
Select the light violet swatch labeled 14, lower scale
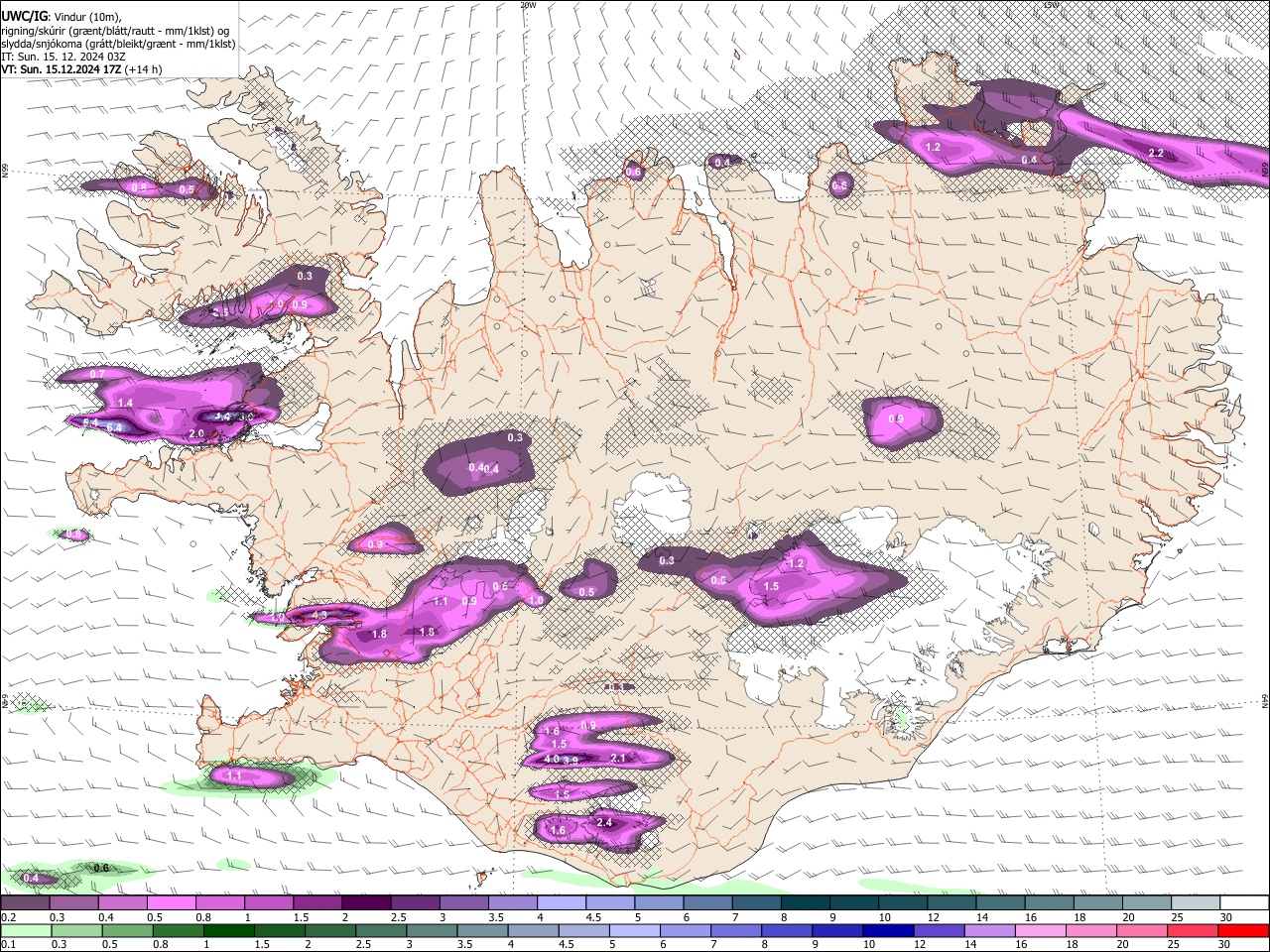pyautogui.click(x=990, y=930)
